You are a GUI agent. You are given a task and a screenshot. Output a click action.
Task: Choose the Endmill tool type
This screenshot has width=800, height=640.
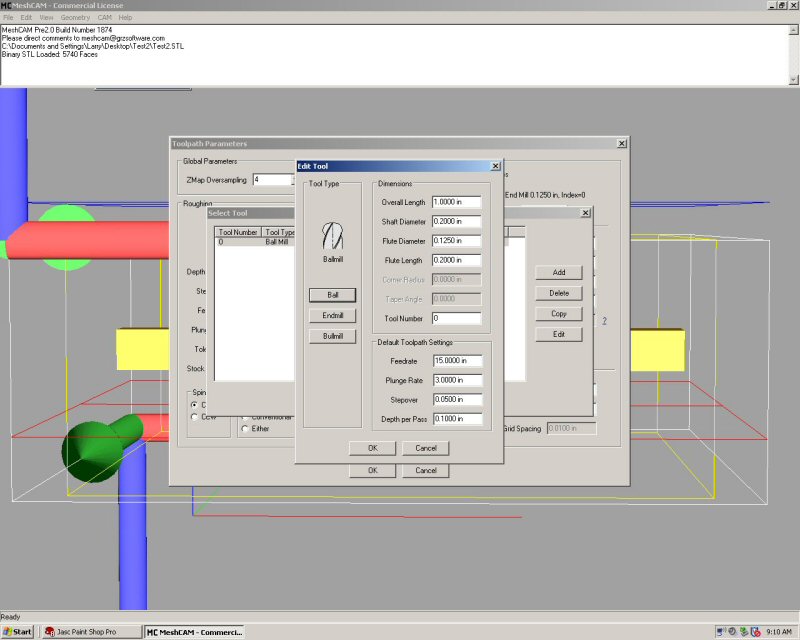(x=331, y=316)
